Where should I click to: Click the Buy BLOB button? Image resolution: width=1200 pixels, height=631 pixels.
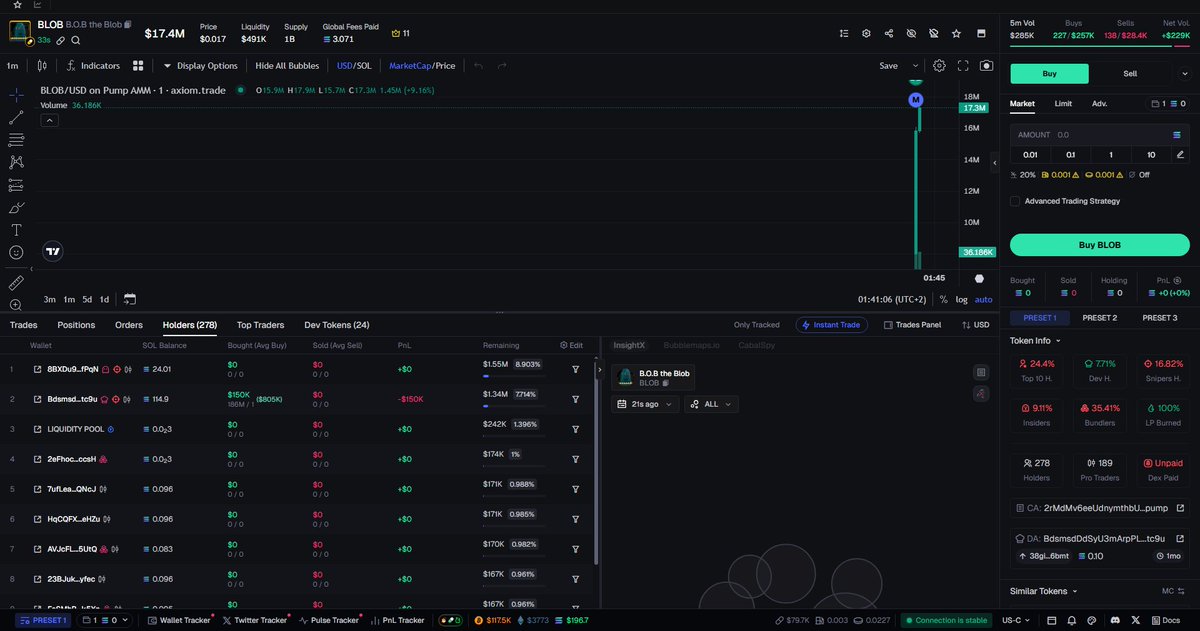1100,245
